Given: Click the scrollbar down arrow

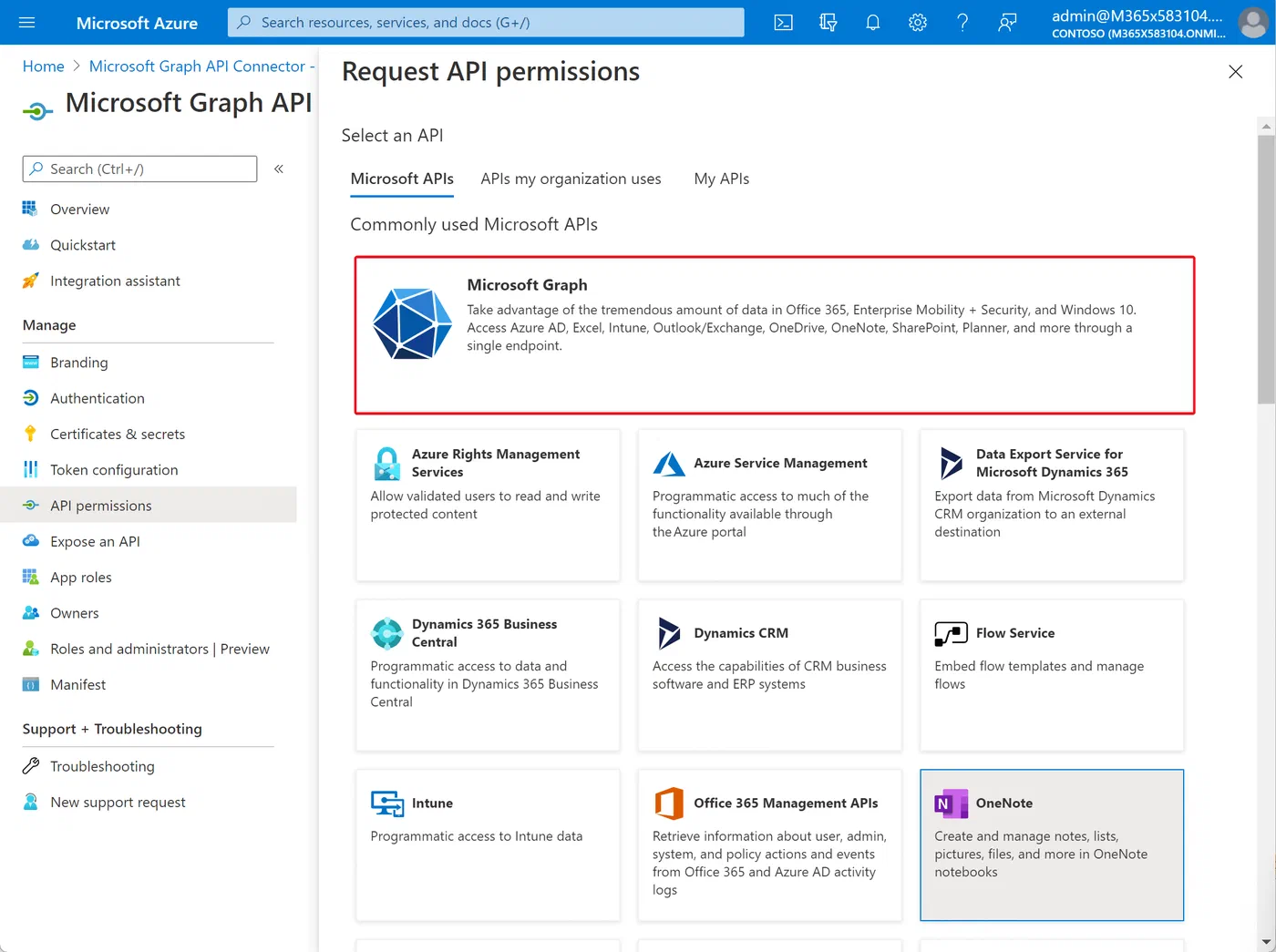Looking at the screenshot, I should pyautogui.click(x=1266, y=942).
